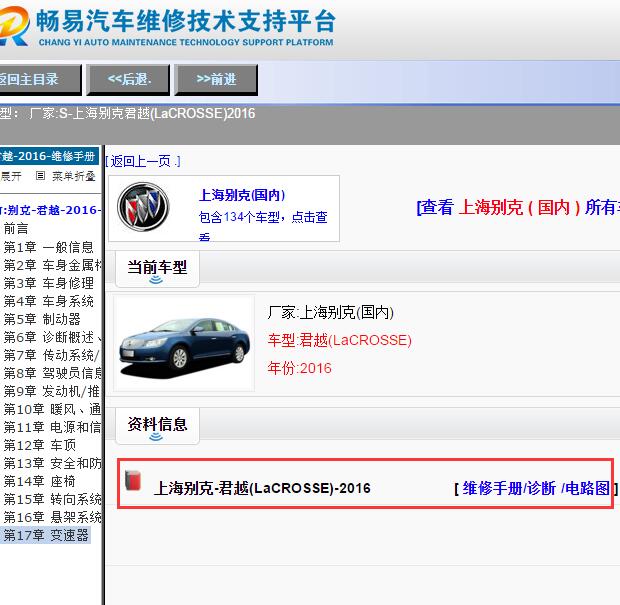Click the 君越-2016-维修手册 sidebar header
Viewport: 620px width, 605px height.
point(49,156)
